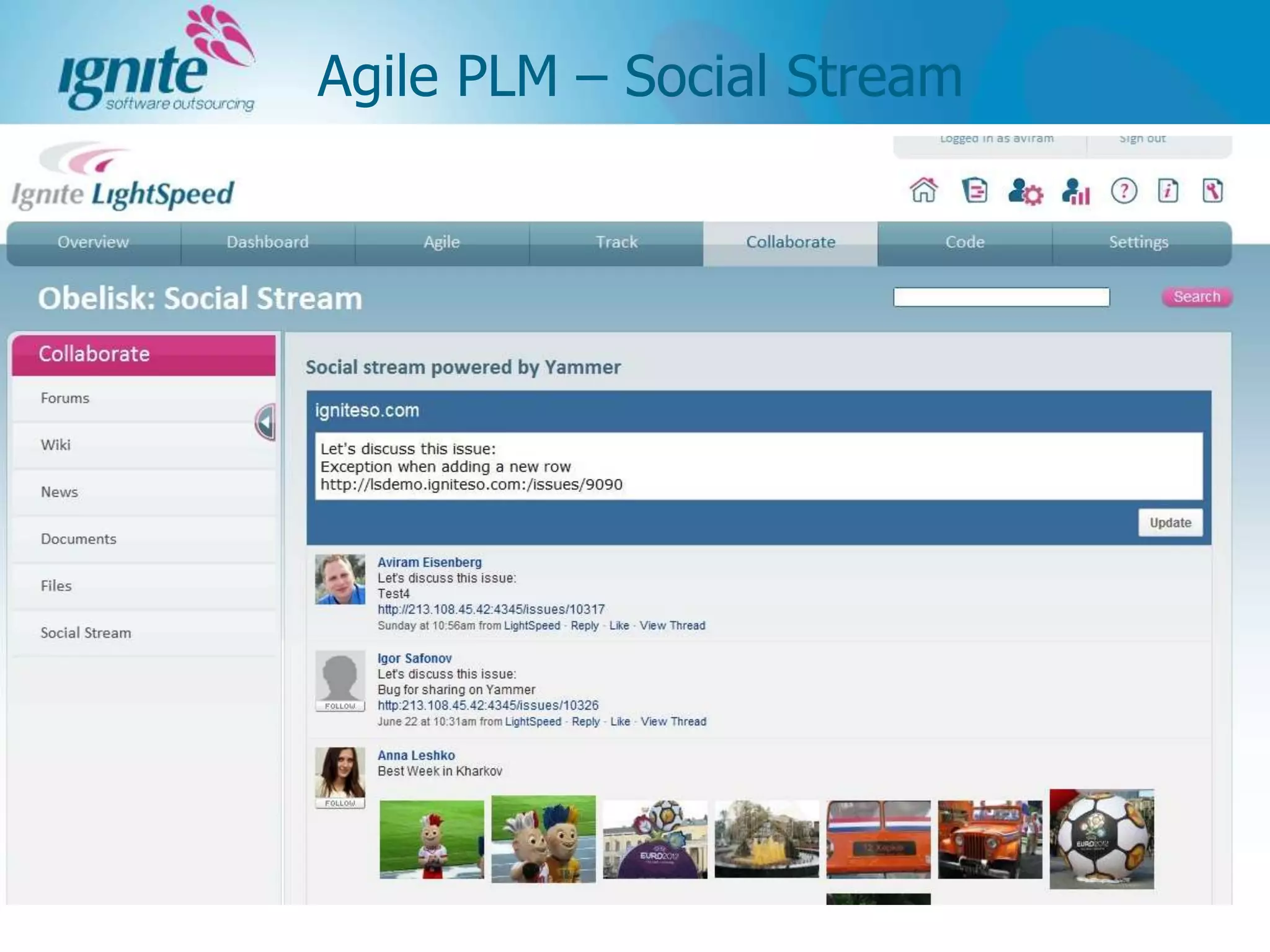The height and width of the screenshot is (952, 1270).
Task: Open the purple EURO 2012 logo photo
Action: [655, 839]
